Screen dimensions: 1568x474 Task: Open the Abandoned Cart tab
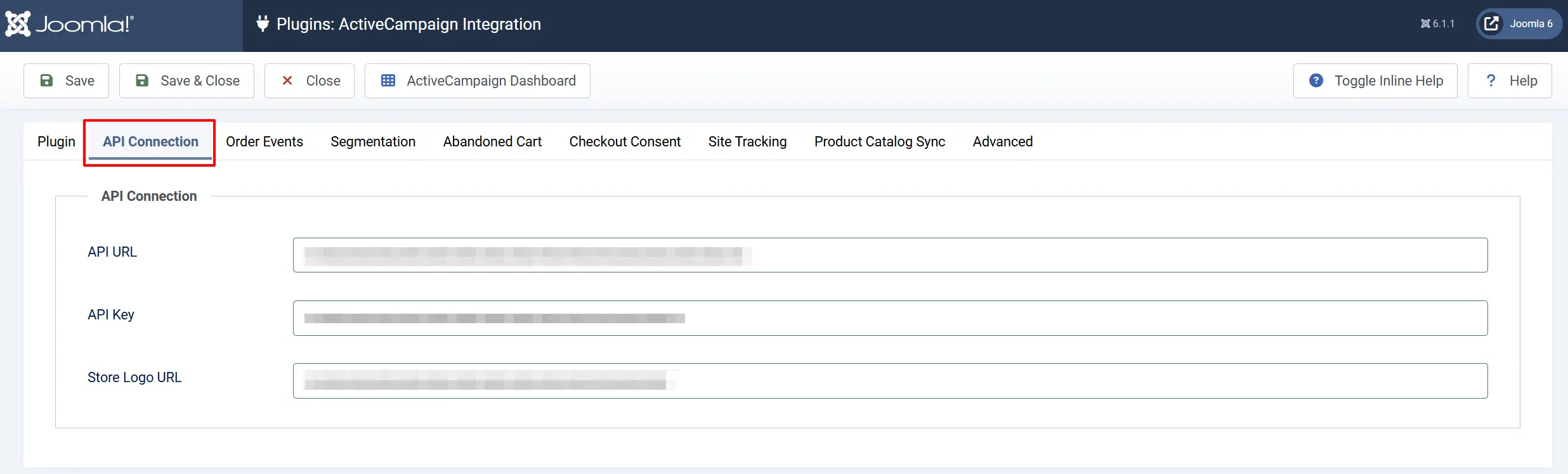pyautogui.click(x=492, y=141)
